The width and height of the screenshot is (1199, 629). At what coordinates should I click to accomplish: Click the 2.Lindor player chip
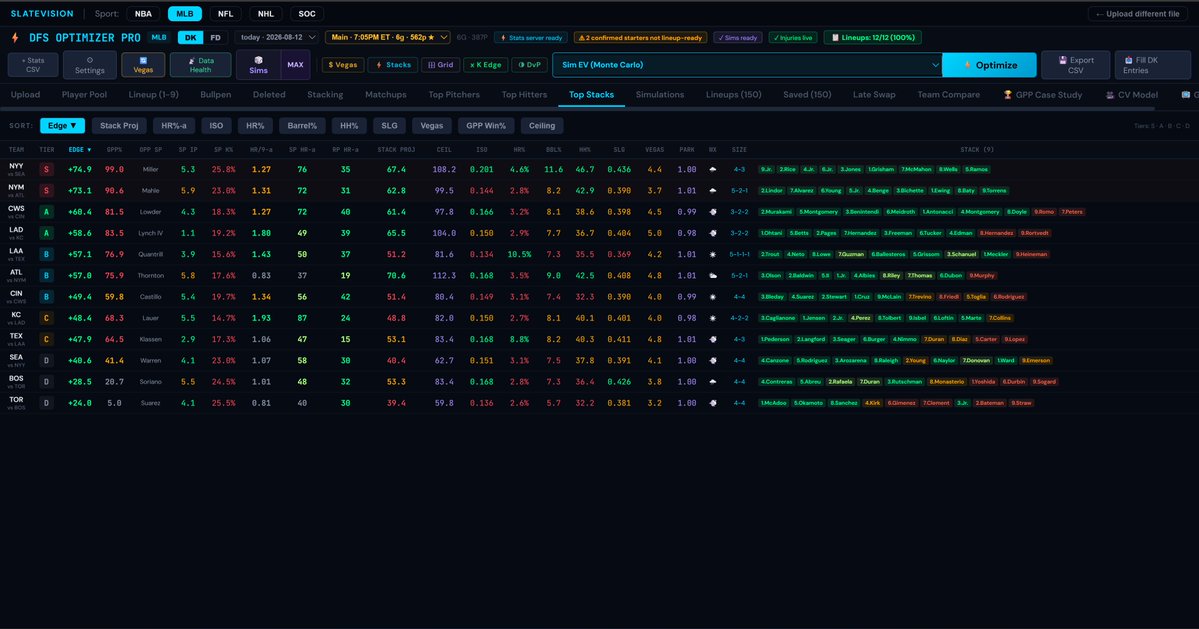772,191
